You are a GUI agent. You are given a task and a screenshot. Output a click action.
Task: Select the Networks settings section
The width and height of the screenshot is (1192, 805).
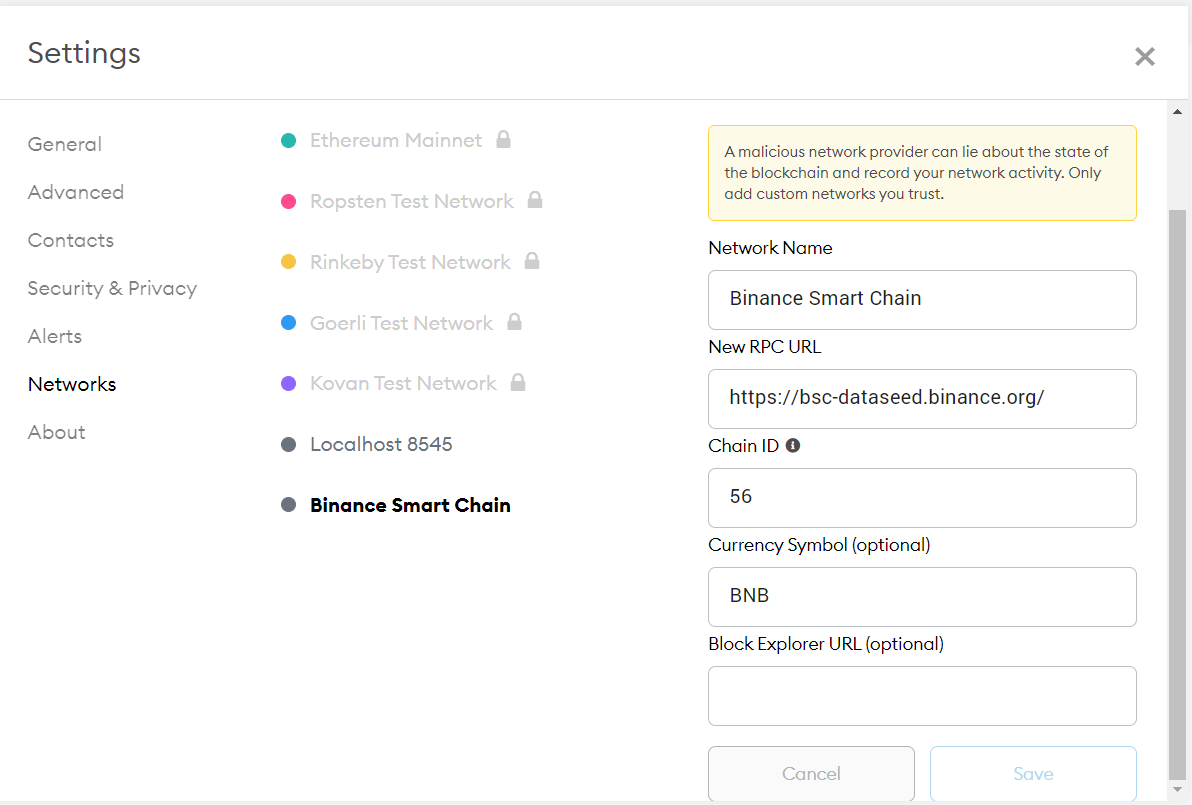click(72, 384)
